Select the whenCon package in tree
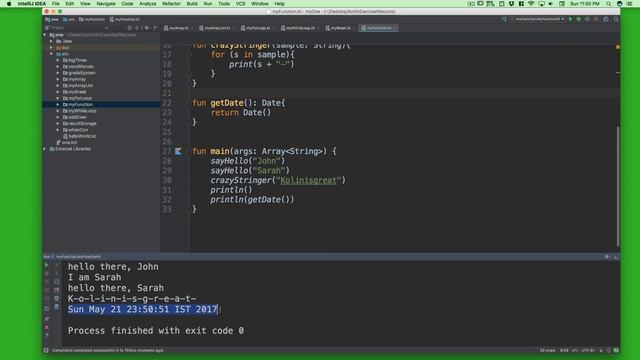640x360 pixels. click(78, 130)
